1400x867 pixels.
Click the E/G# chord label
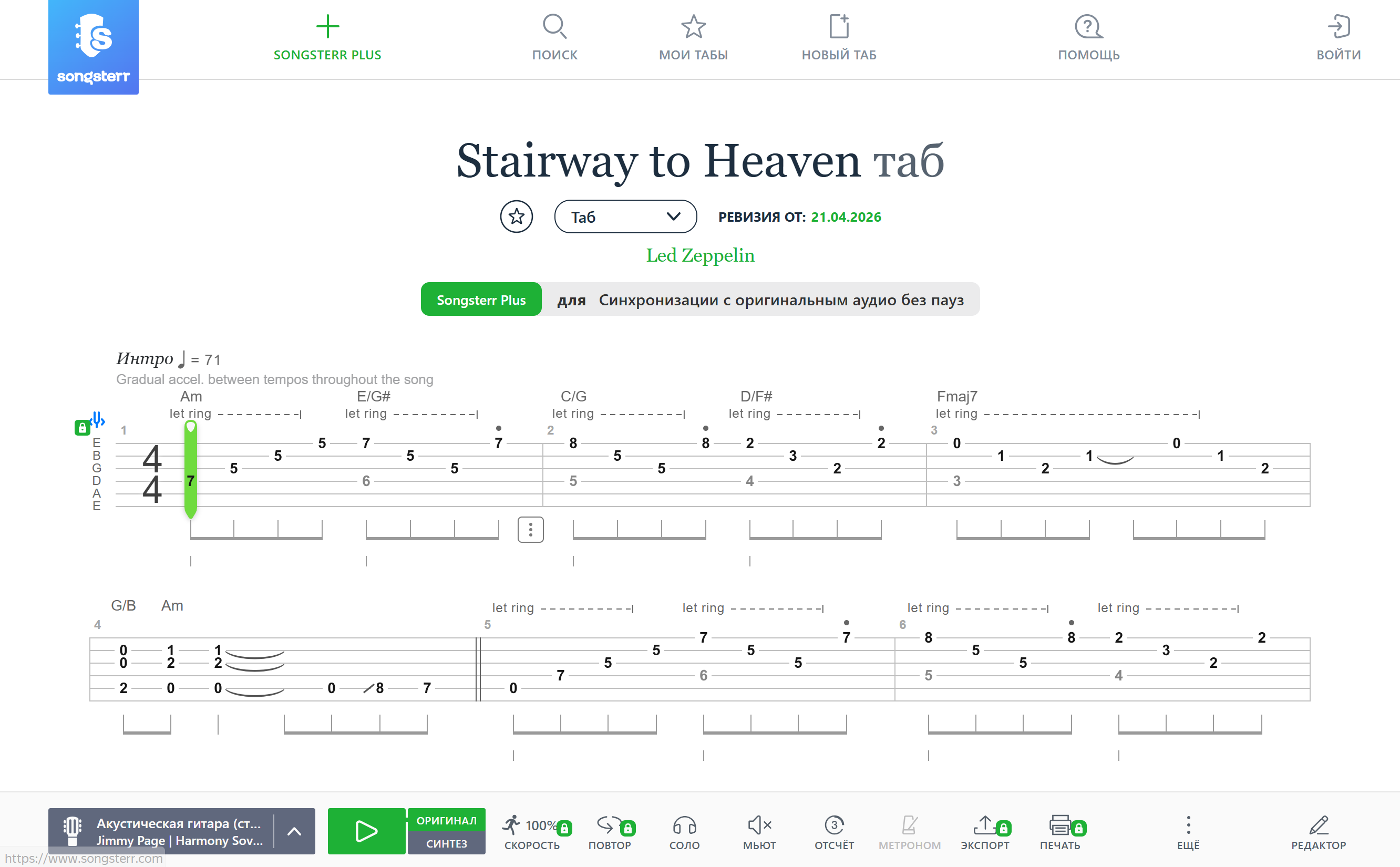click(373, 396)
